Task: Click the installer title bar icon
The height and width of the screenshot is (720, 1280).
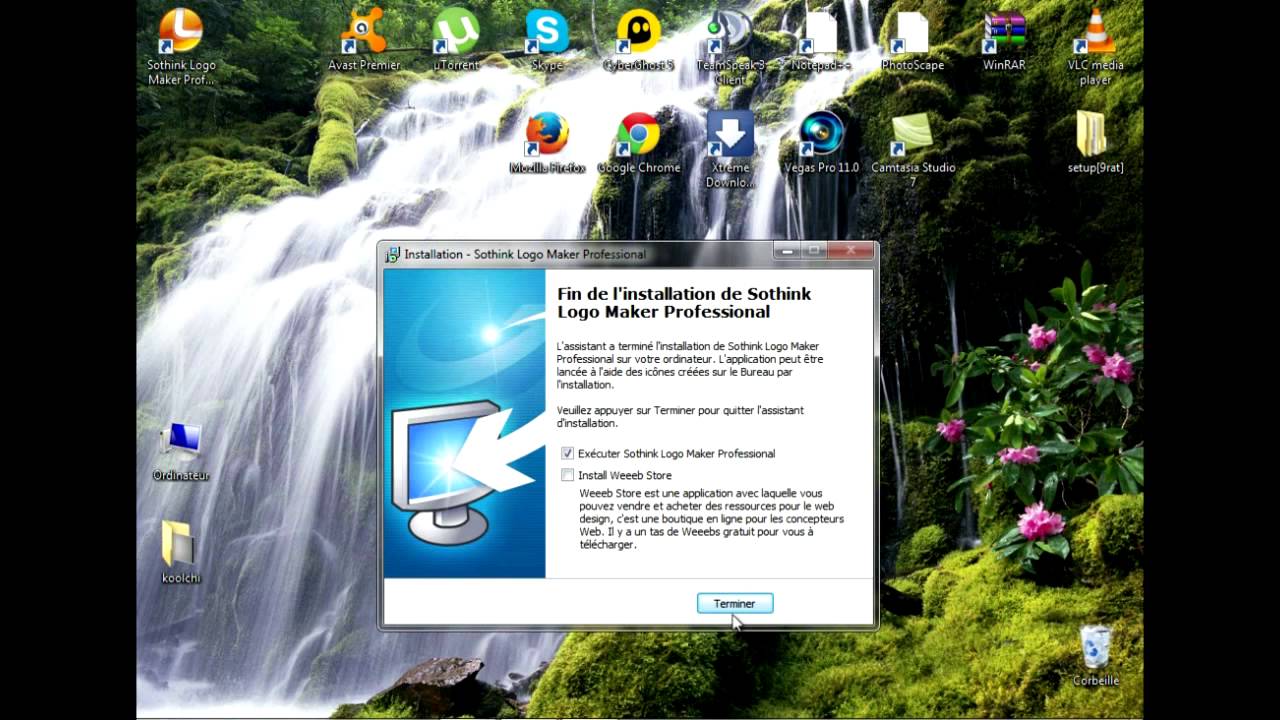Action: point(393,254)
